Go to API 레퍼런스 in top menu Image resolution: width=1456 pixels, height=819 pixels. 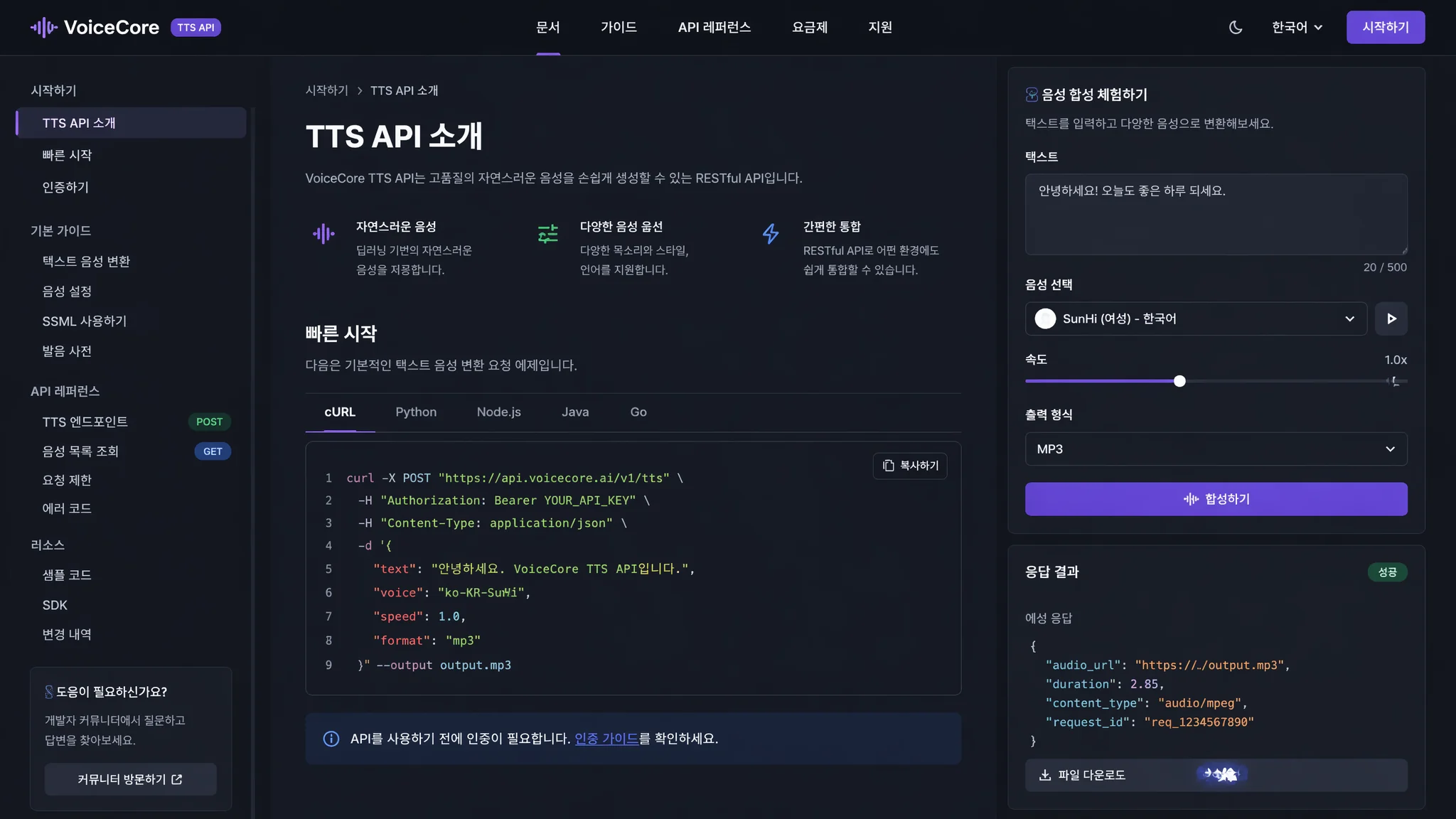tap(714, 27)
